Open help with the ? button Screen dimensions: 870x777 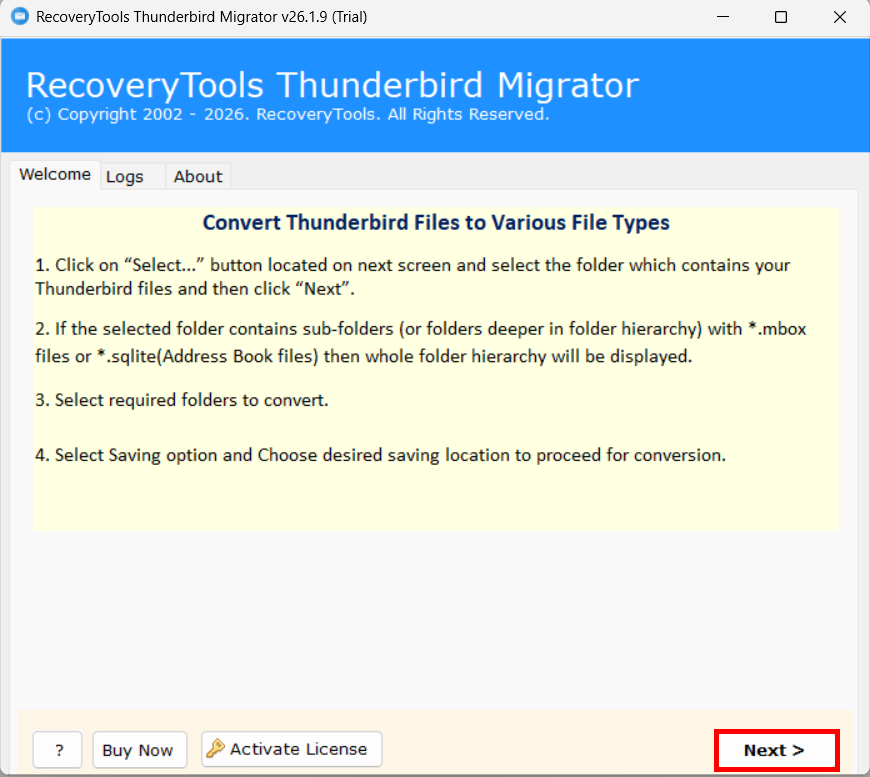[x=58, y=750]
